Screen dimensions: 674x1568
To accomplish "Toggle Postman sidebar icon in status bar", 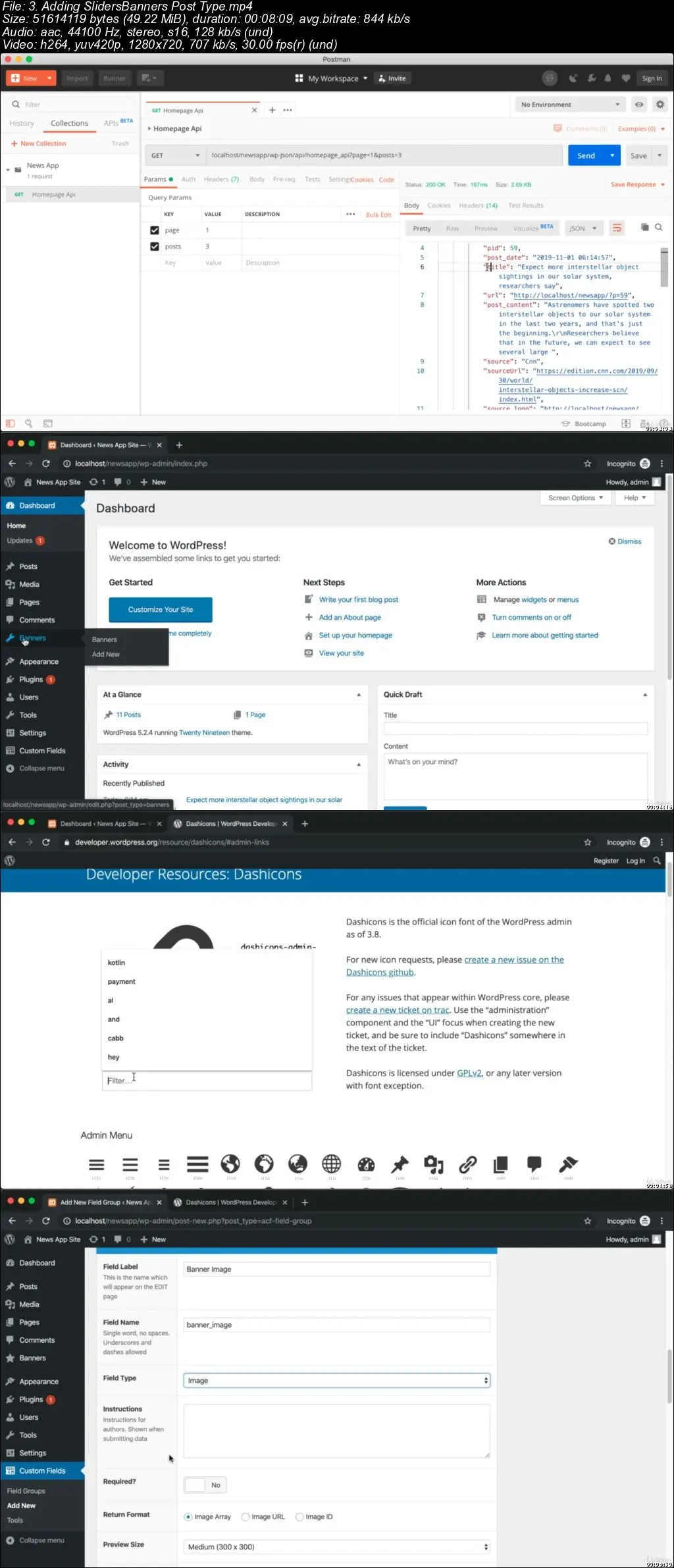I will point(10,423).
